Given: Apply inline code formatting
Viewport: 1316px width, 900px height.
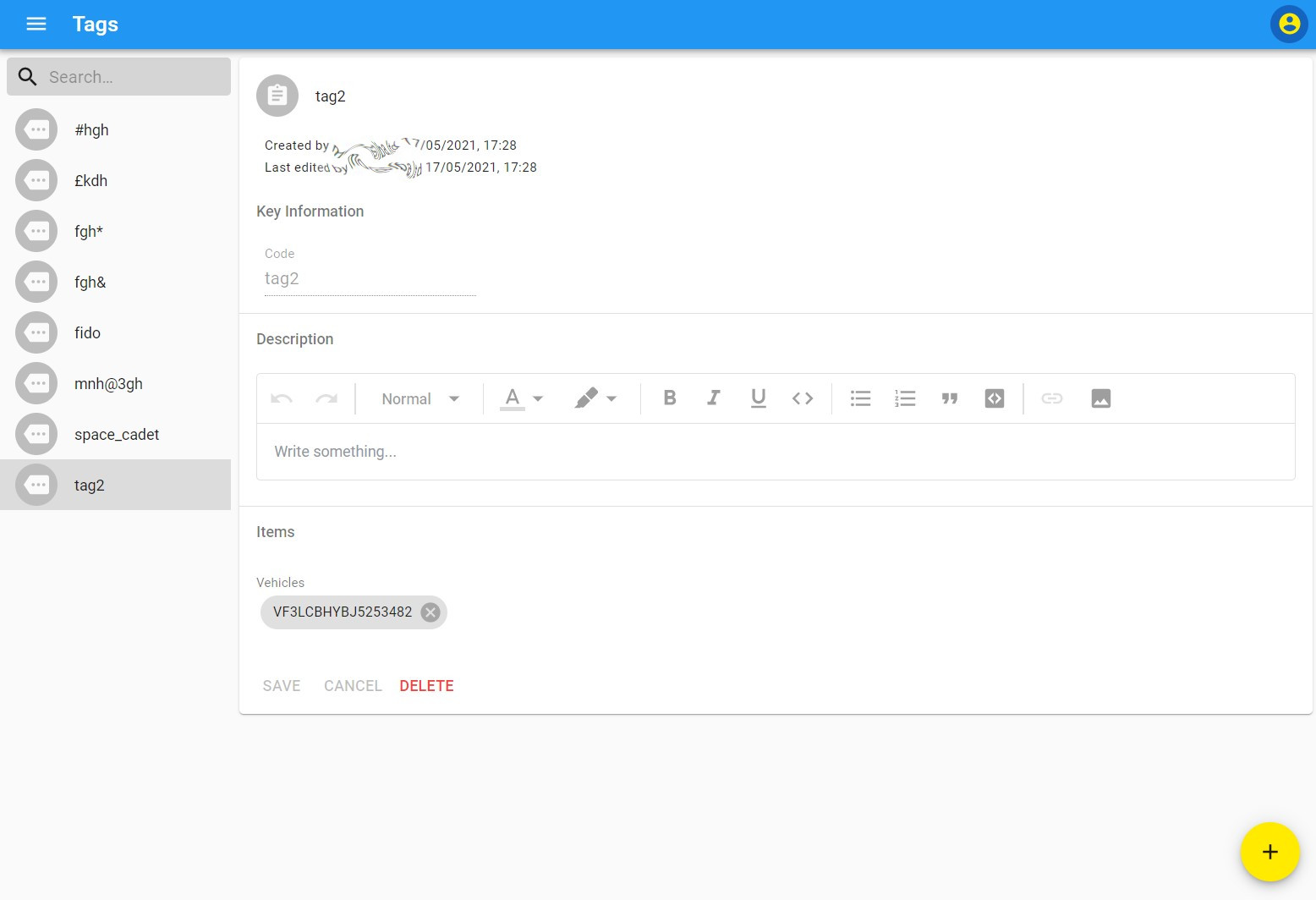Looking at the screenshot, I should coord(803,398).
